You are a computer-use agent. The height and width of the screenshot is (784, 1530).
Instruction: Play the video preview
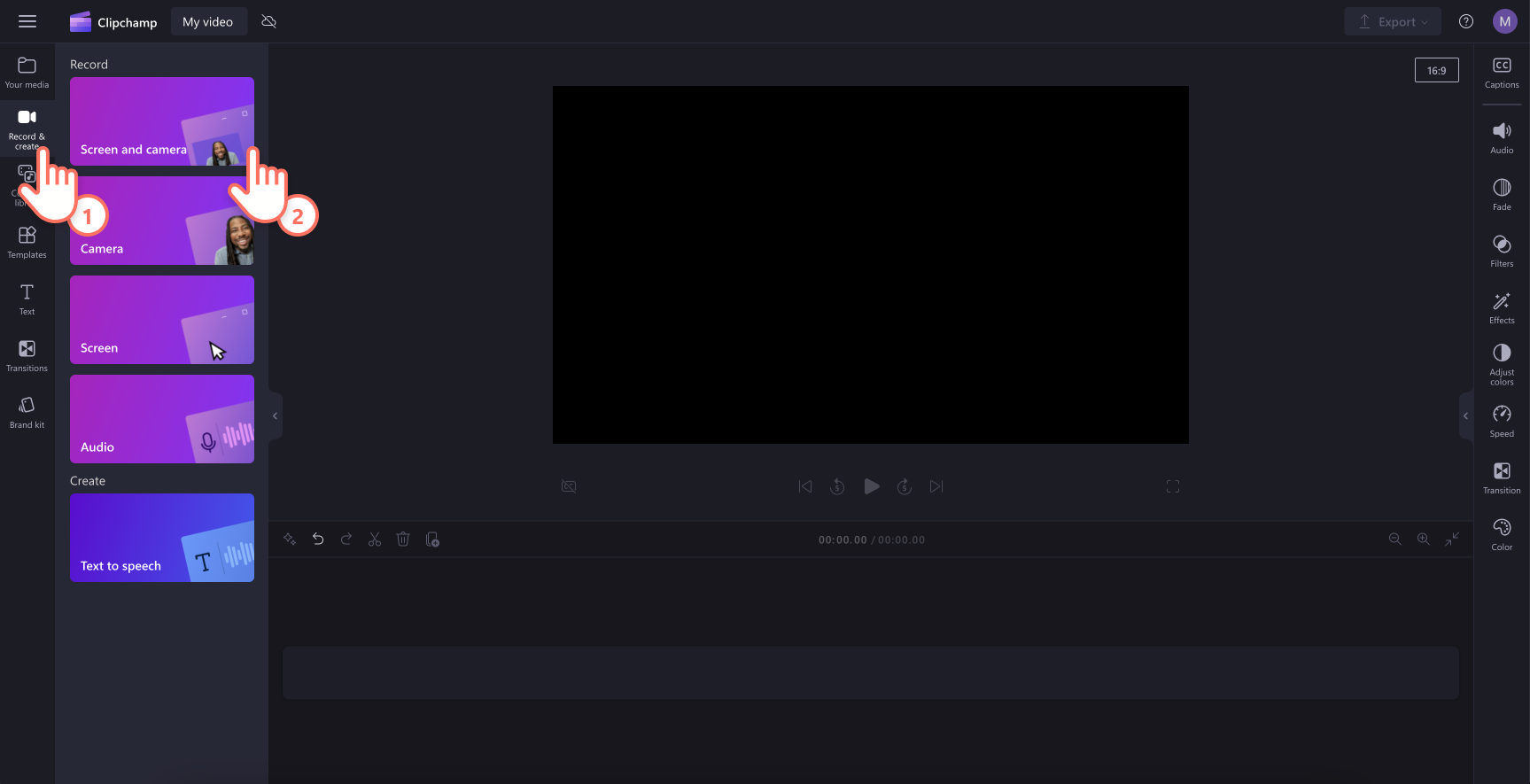coord(872,486)
